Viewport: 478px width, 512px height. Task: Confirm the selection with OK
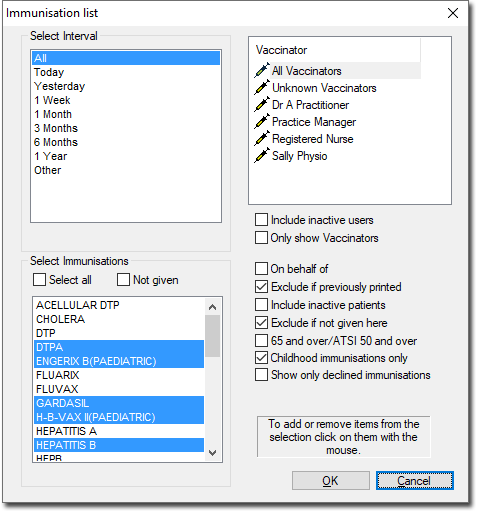331,480
